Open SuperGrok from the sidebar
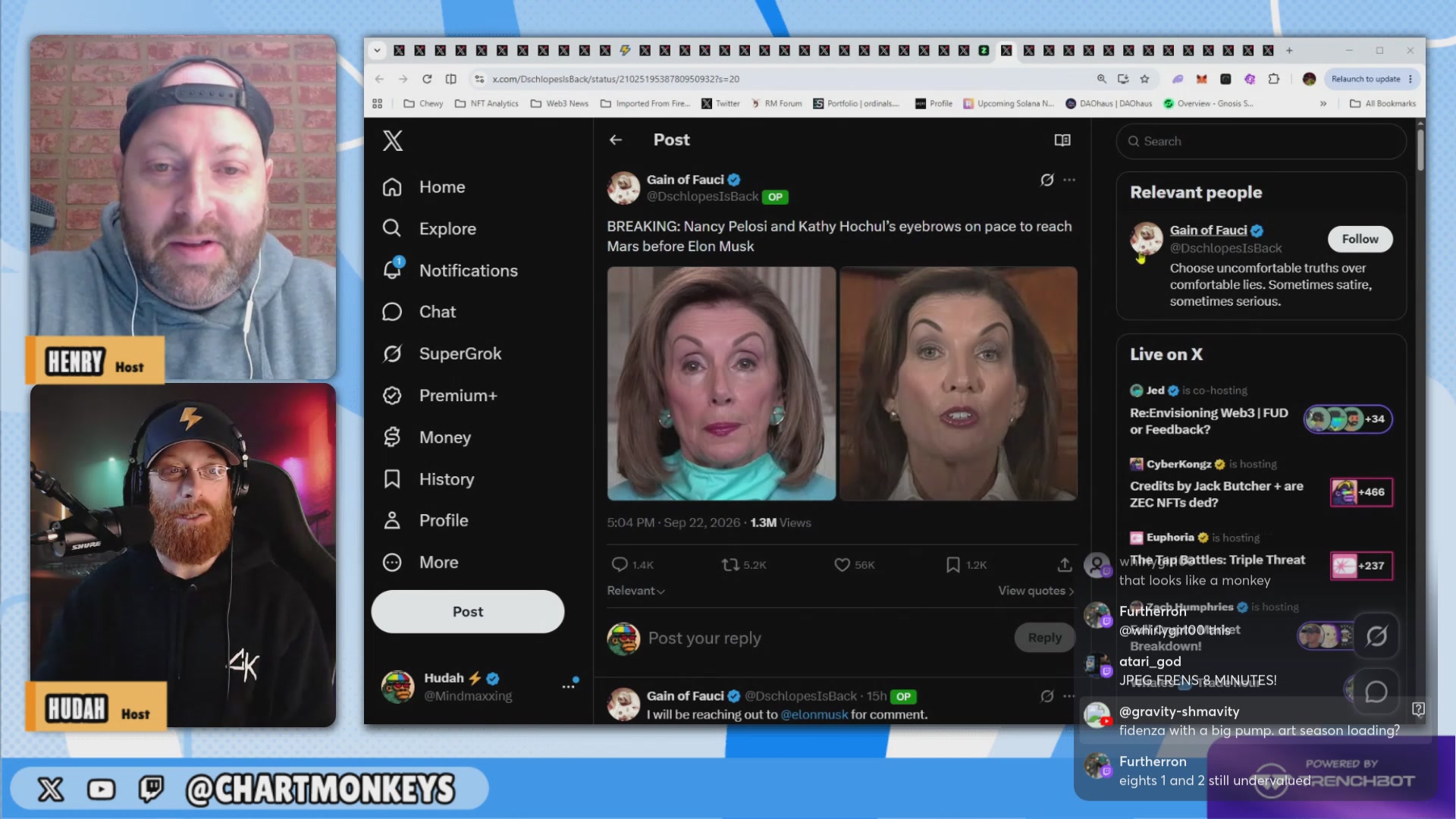Image resolution: width=1456 pixels, height=819 pixels. pyautogui.click(x=442, y=353)
